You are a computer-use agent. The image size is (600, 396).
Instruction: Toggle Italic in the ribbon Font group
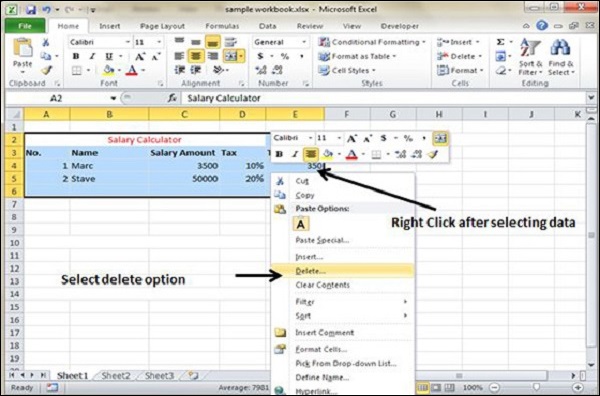(x=92, y=56)
